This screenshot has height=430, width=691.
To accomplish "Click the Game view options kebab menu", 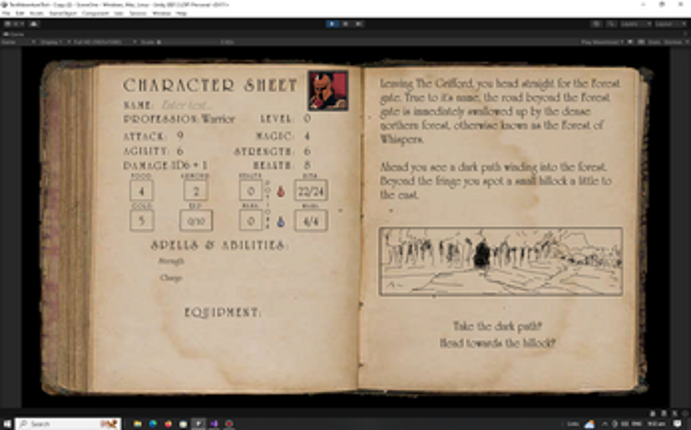I will (x=686, y=34).
